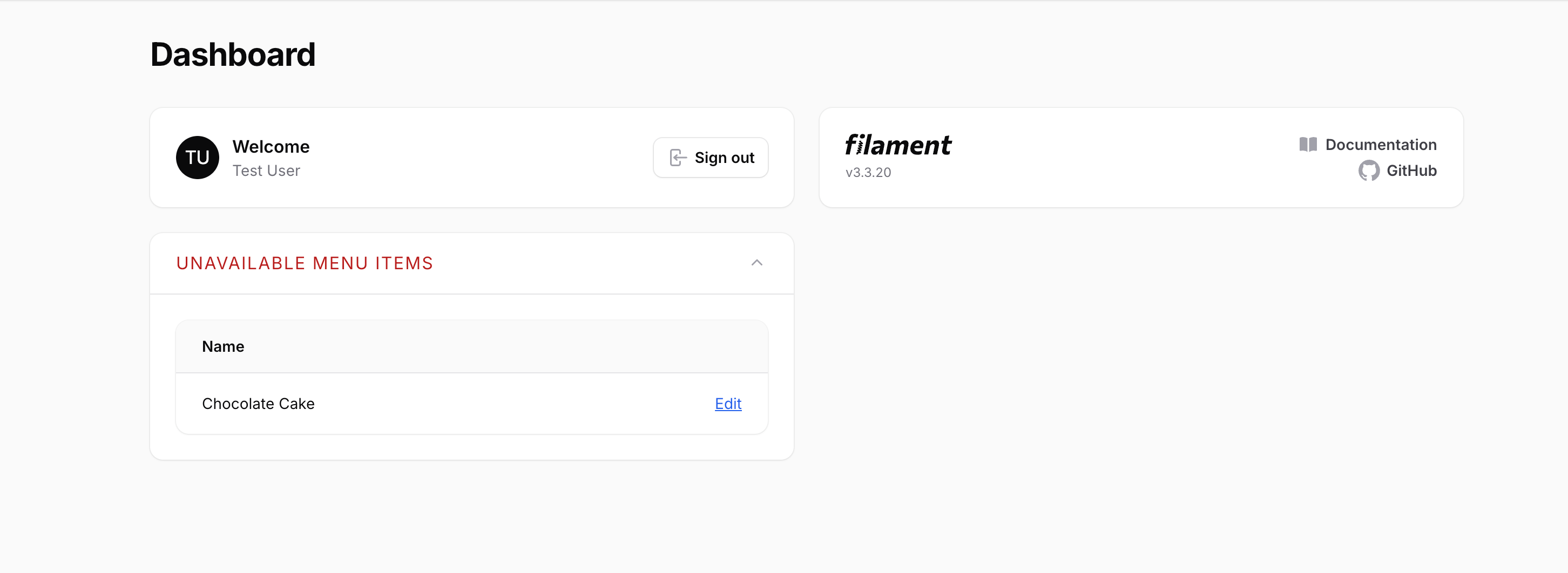Select the Chocolate Cake name cell
The width and height of the screenshot is (1568, 573).
pyautogui.click(x=258, y=403)
